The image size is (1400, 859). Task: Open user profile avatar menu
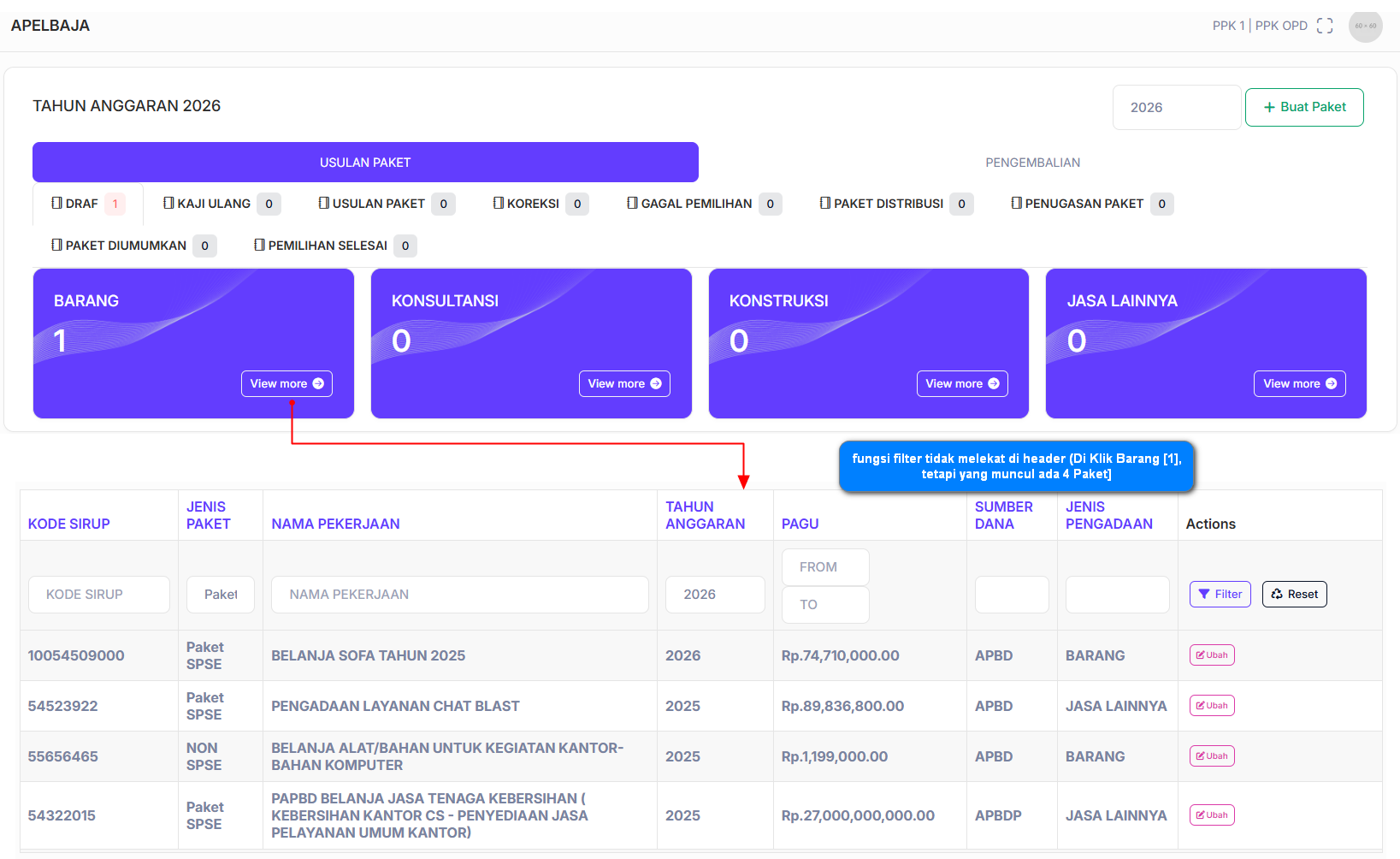click(x=1365, y=26)
